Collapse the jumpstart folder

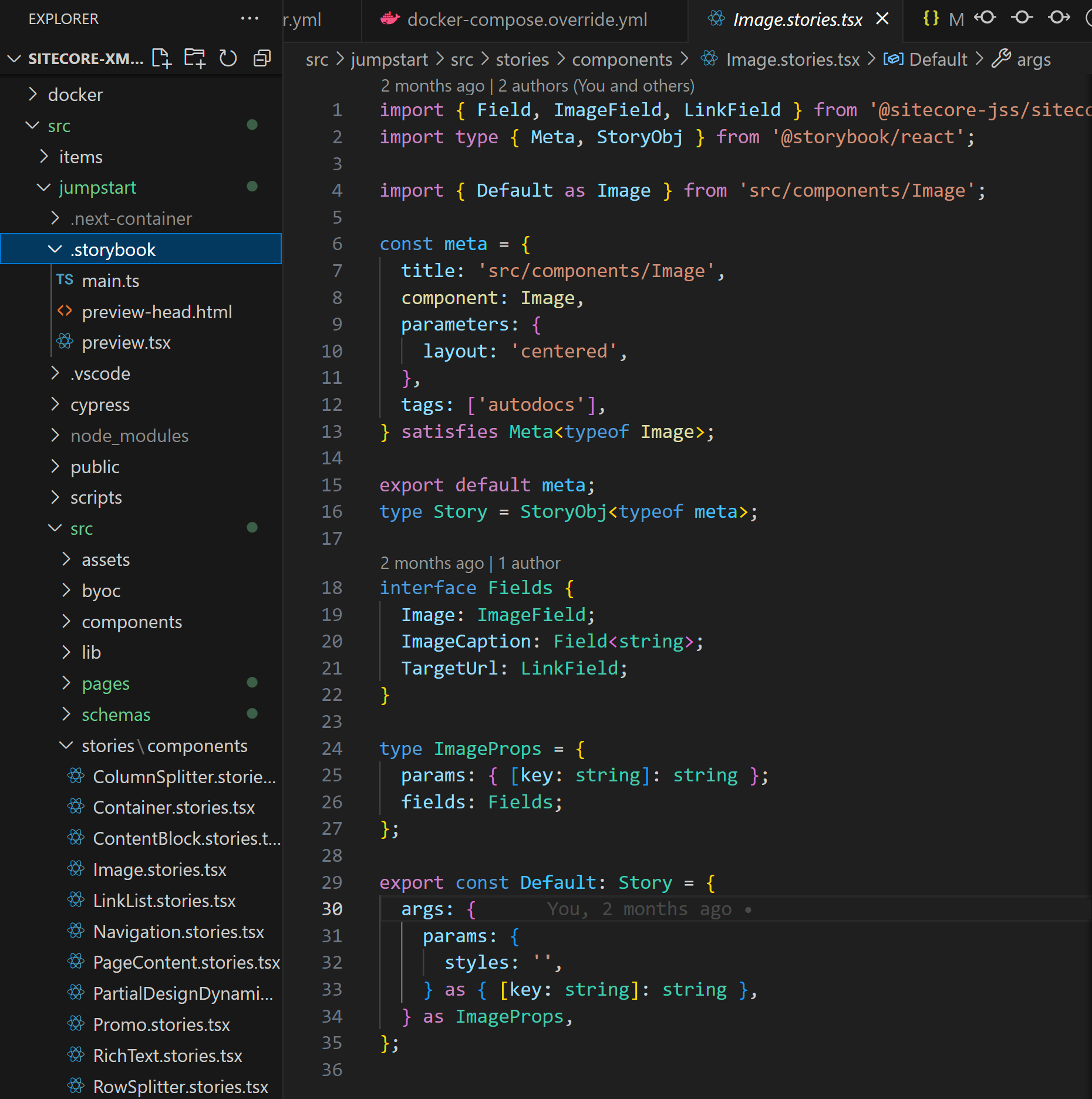click(x=44, y=187)
